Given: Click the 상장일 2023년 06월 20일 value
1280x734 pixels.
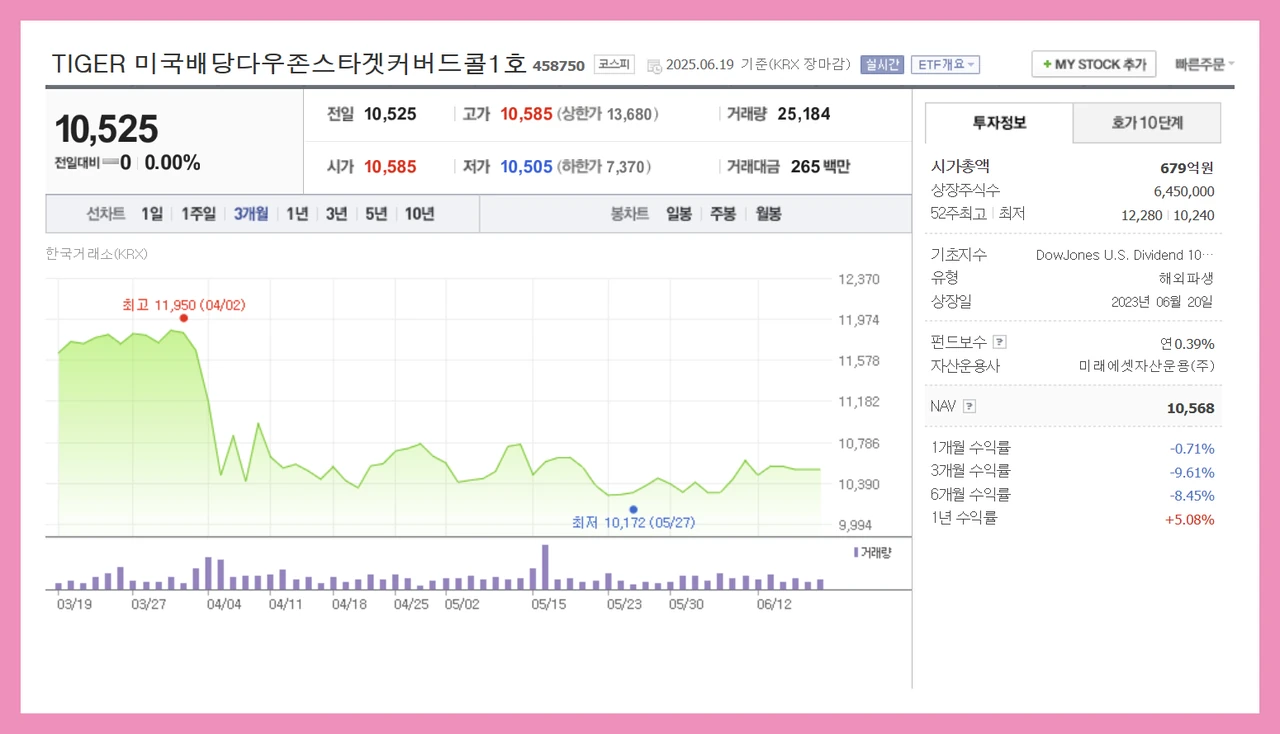Looking at the screenshot, I should click(1163, 302).
